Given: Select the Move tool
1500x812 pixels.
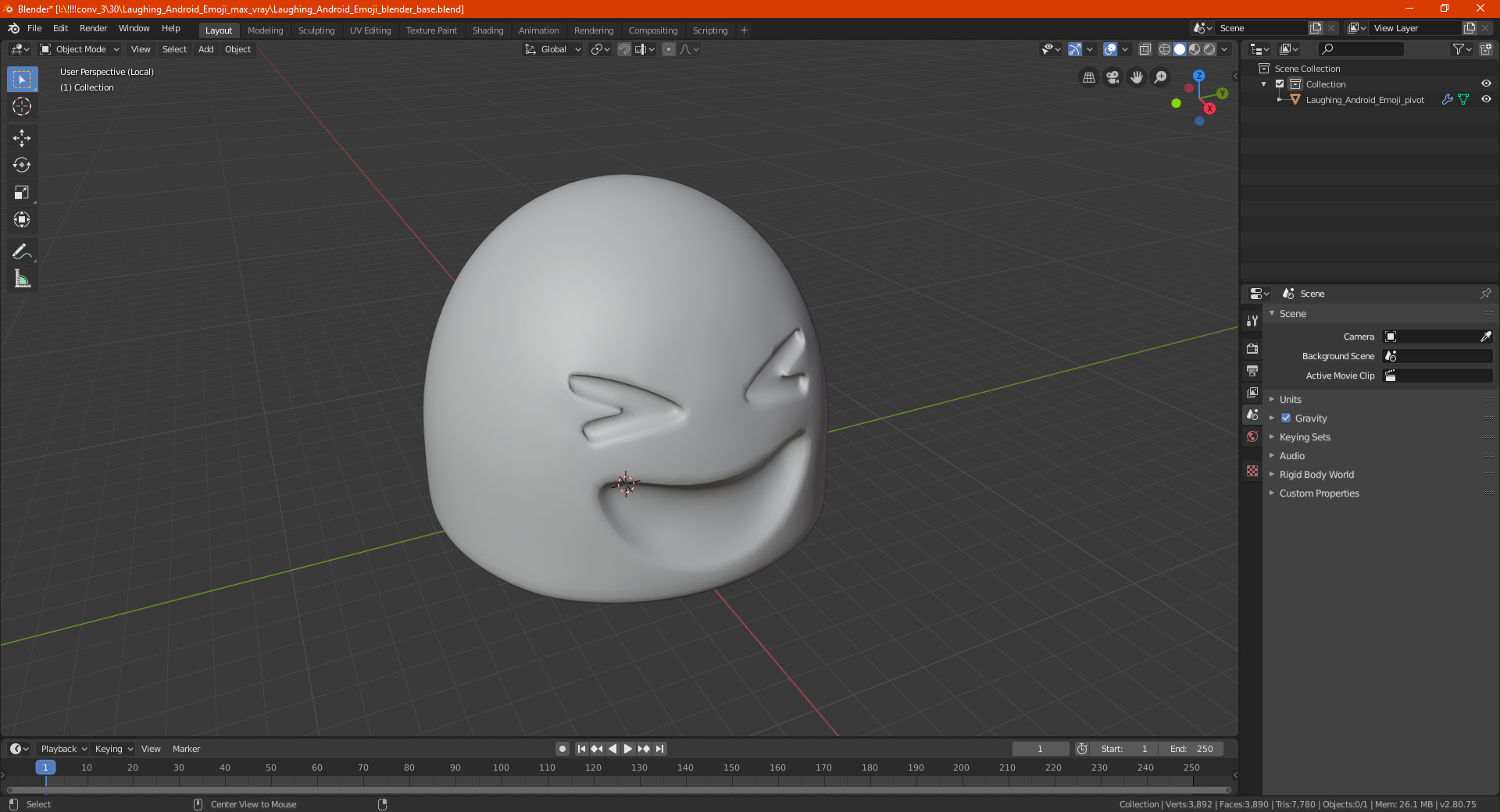Looking at the screenshot, I should click(x=22, y=138).
